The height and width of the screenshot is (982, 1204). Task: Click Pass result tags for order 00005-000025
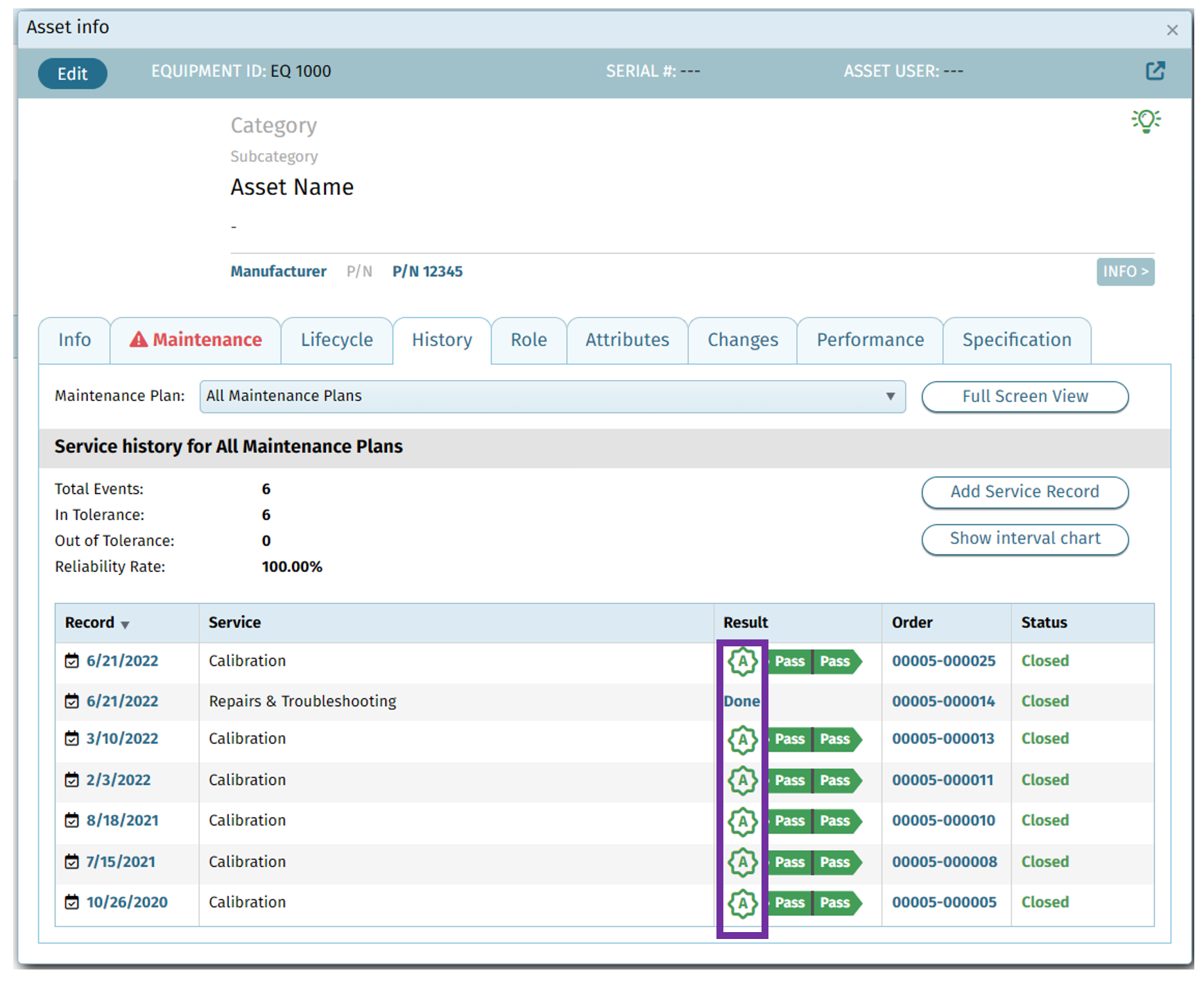pos(815,661)
